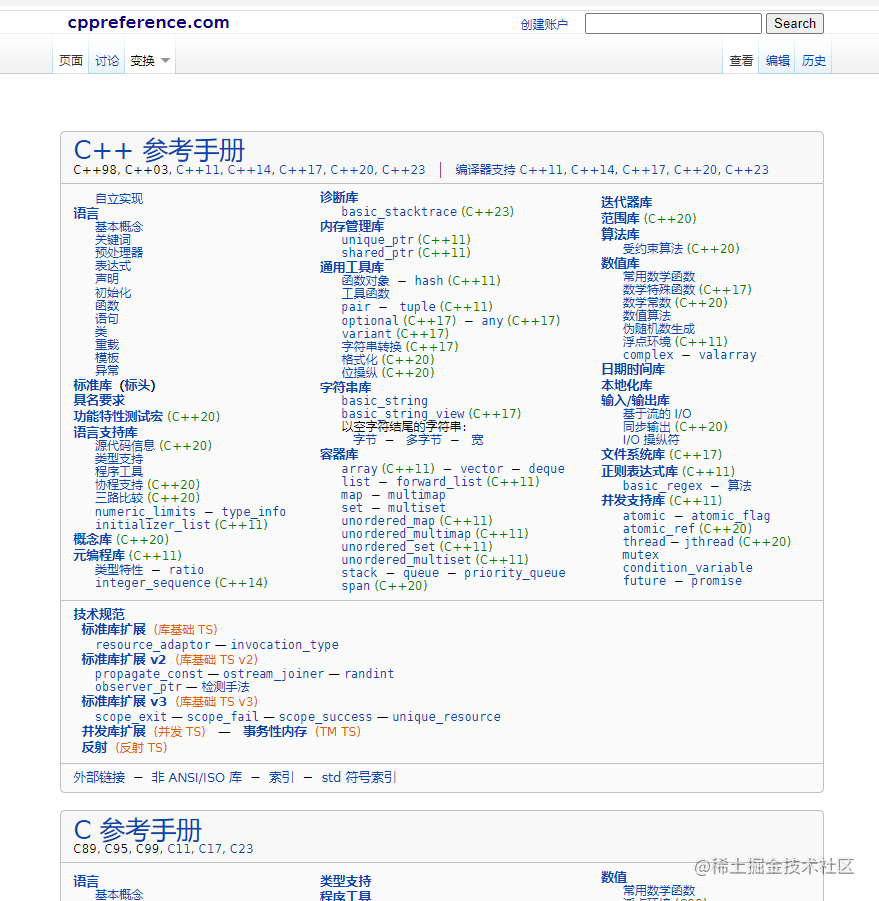Open the 概念库 link
879x901 pixels.
92,540
